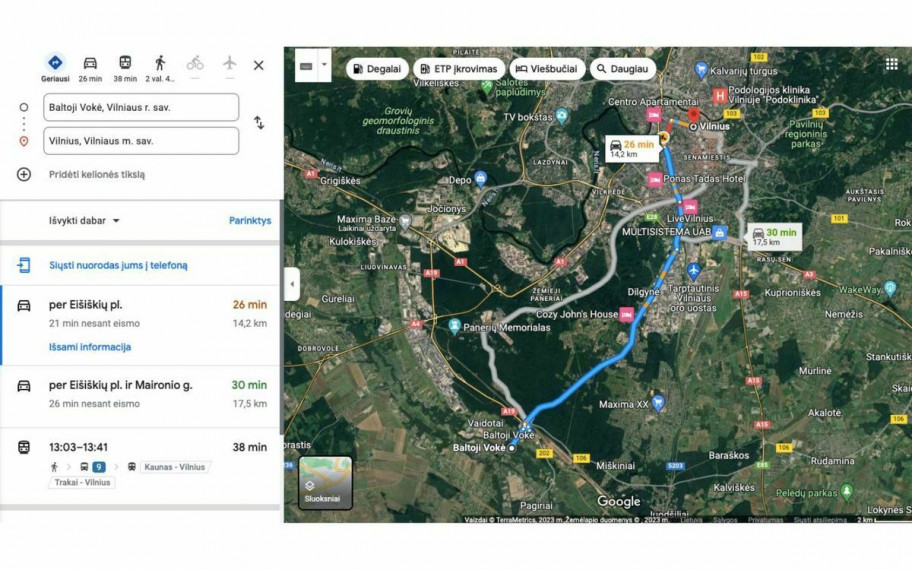The height and width of the screenshot is (570, 912).
Task: Collapse the side panel arrow
Action: click(292, 284)
